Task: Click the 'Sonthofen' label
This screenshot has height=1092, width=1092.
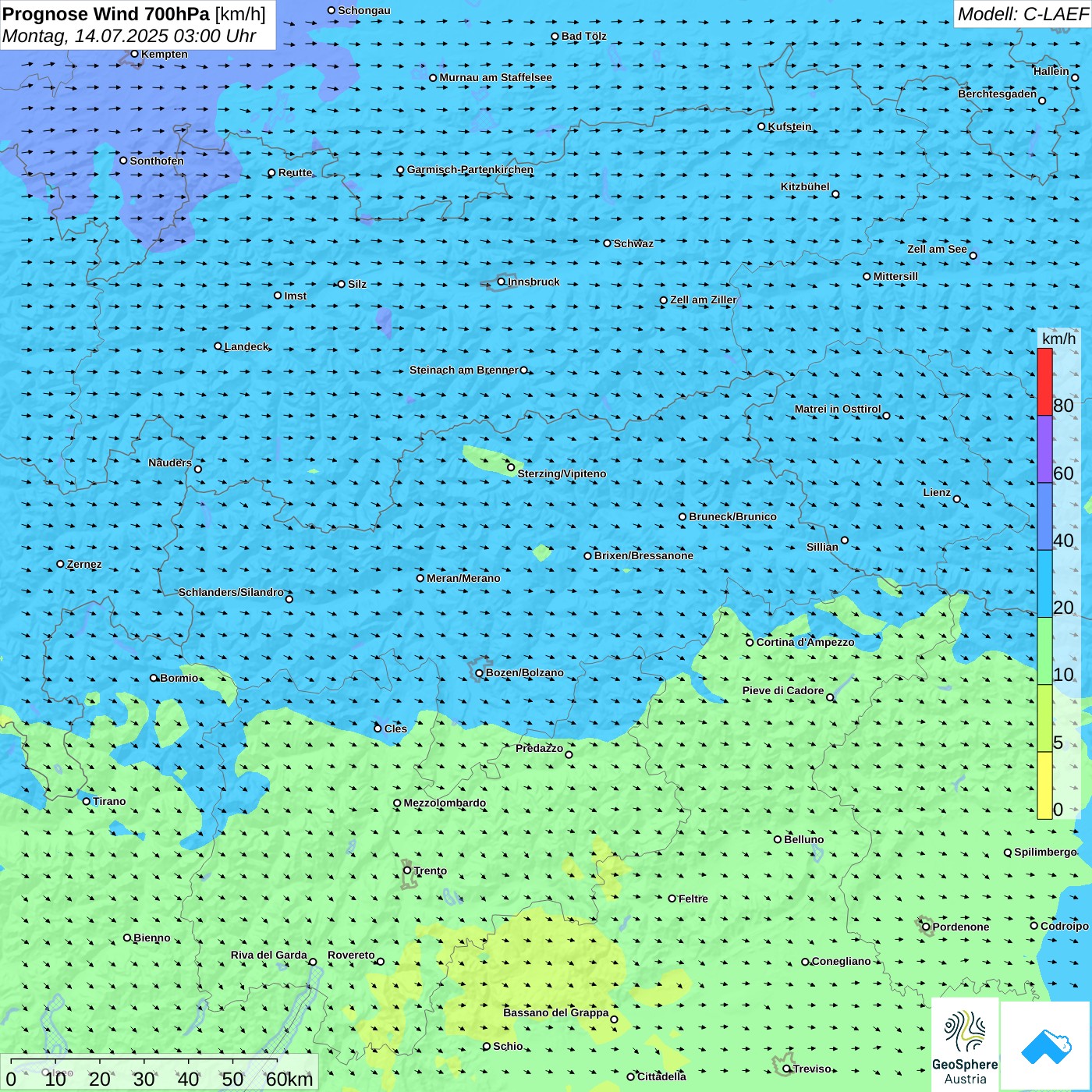Action: point(157,161)
